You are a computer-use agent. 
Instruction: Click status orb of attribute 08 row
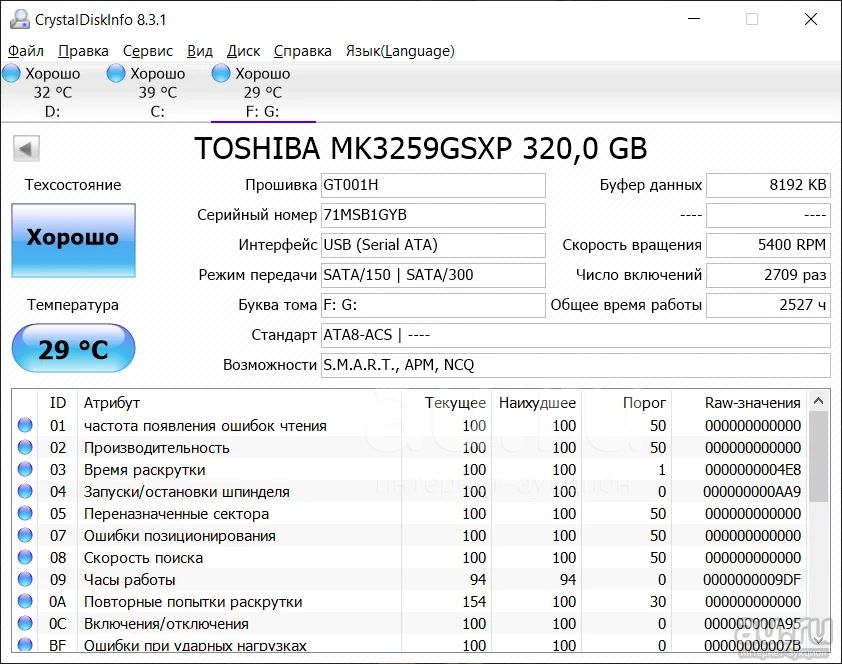click(x=25, y=557)
